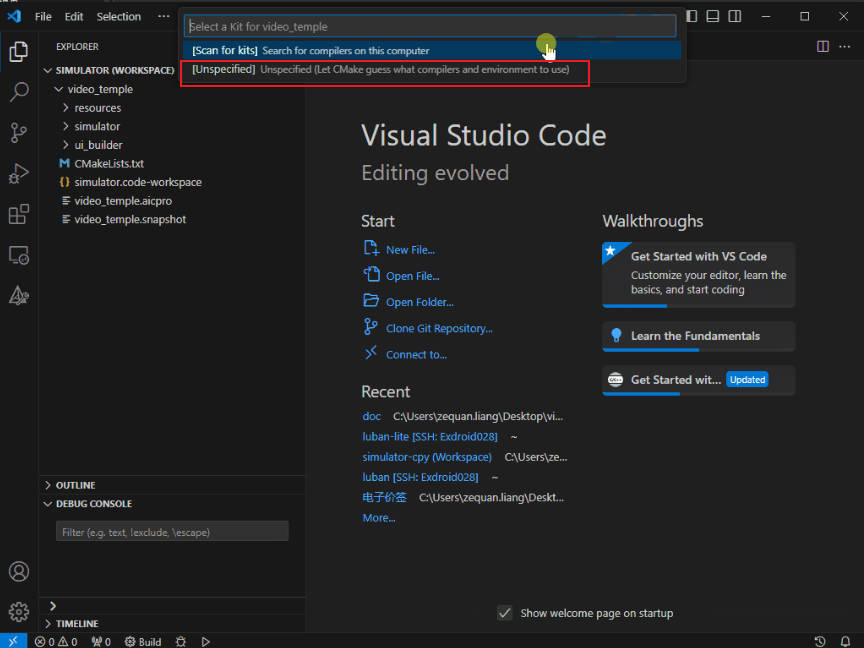Click the history icon in status bar

pyautogui.click(x=820, y=641)
